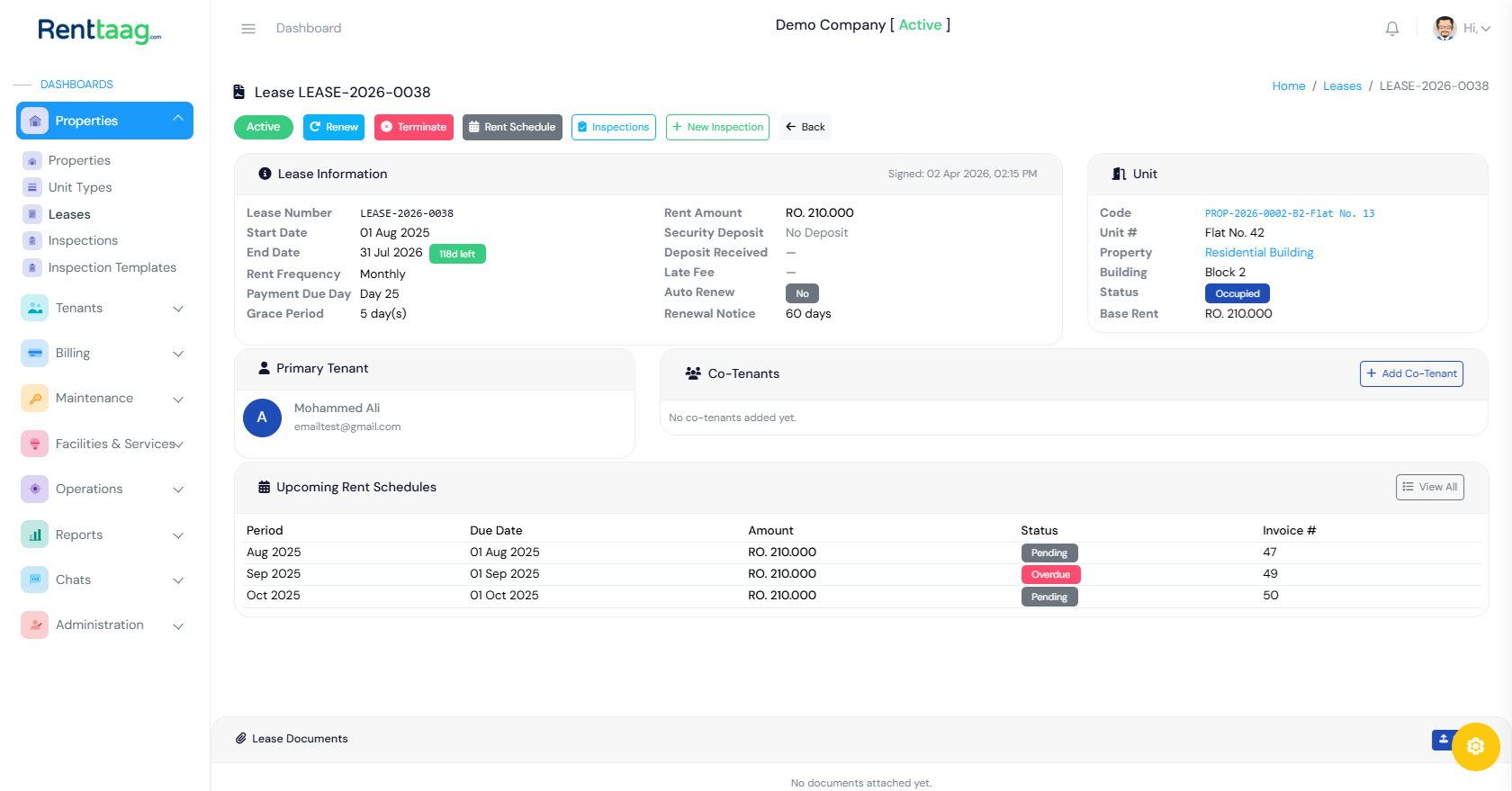Click Mohammed Ali's avatar circle
This screenshot has height=791, width=1512.
coord(262,418)
